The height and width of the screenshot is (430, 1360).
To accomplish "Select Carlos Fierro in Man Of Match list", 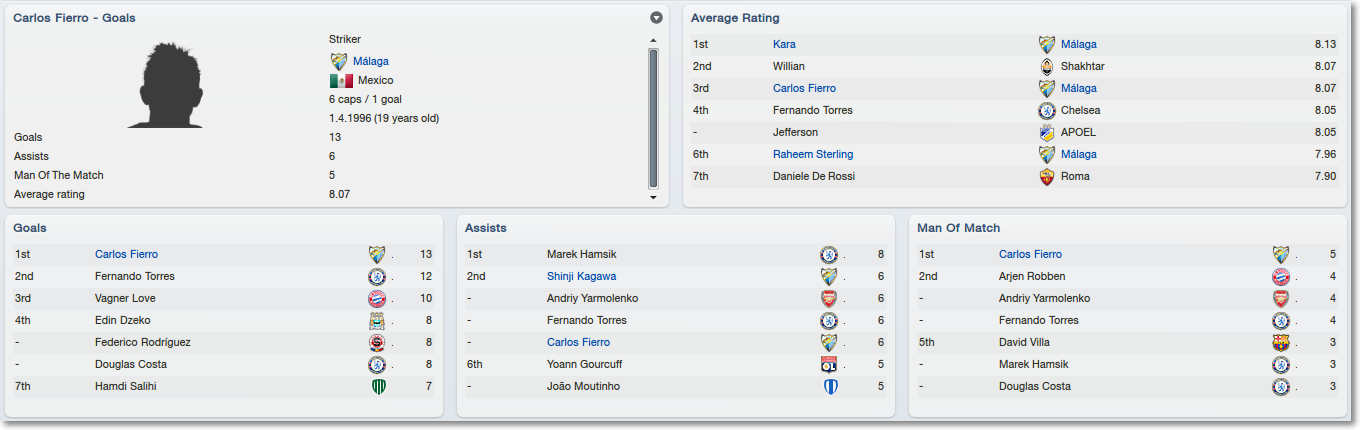I will 1030,254.
